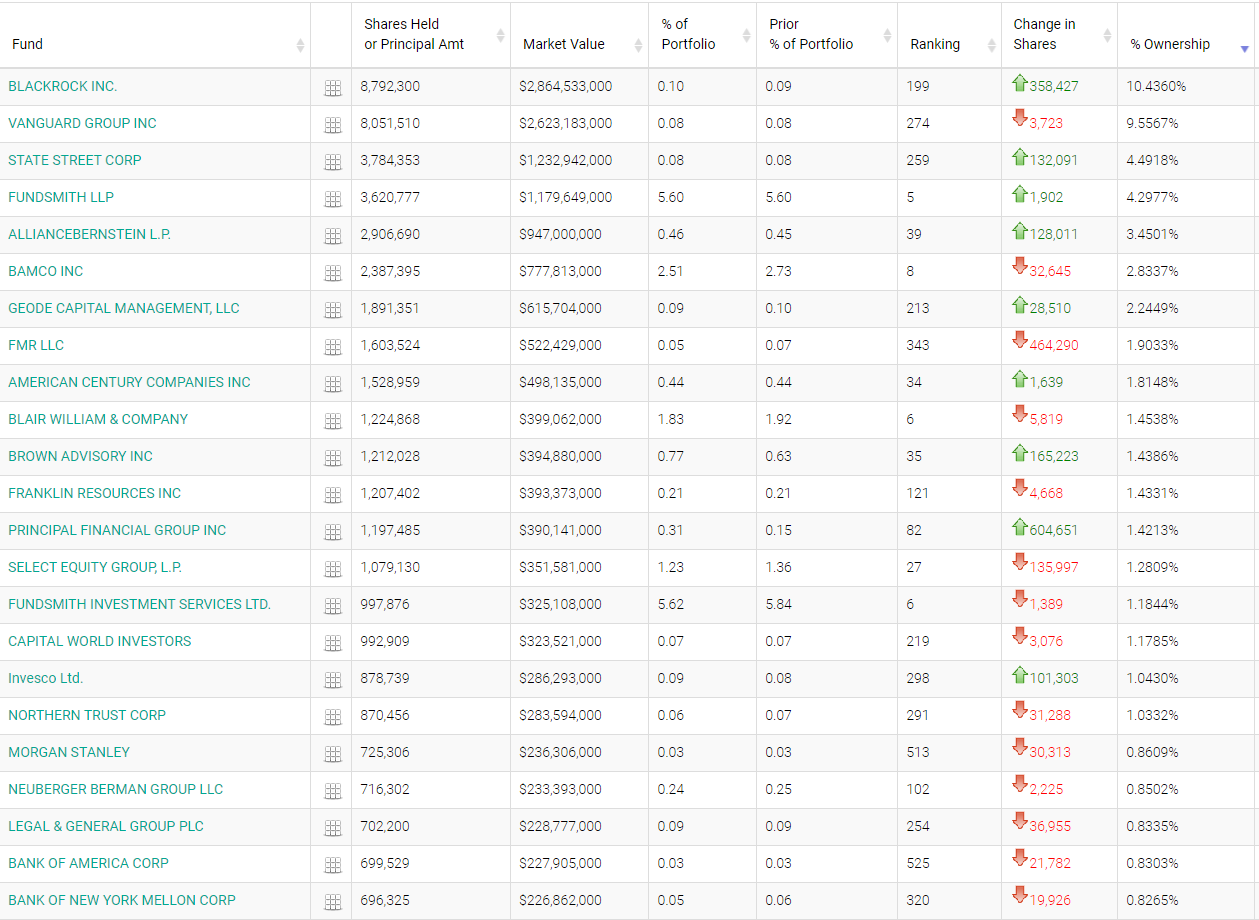Open grid icon in PRINCIPAL FINANCIAL GROUP row
The height and width of the screenshot is (920, 1259).
(x=333, y=532)
